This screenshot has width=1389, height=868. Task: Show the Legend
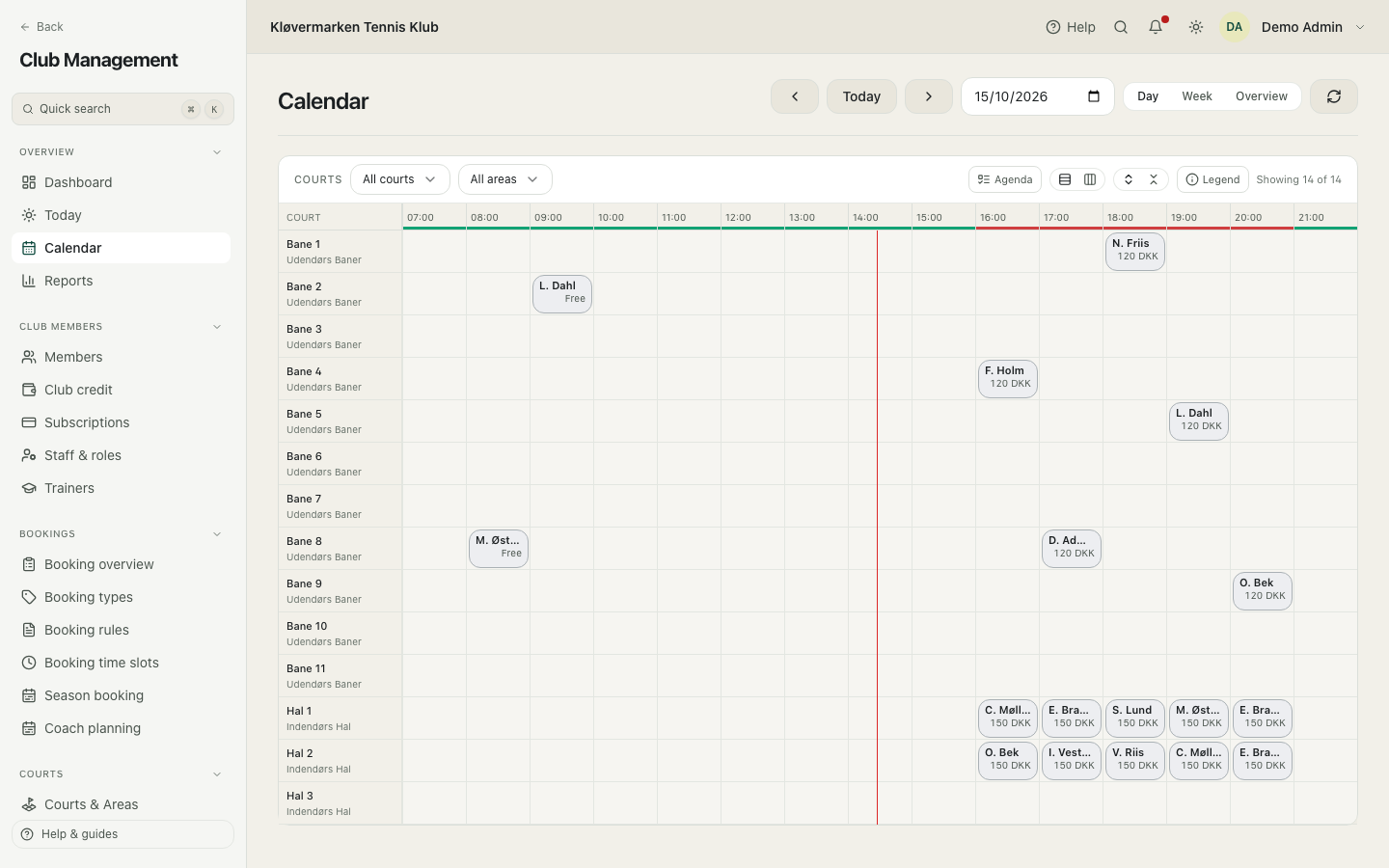(1212, 179)
